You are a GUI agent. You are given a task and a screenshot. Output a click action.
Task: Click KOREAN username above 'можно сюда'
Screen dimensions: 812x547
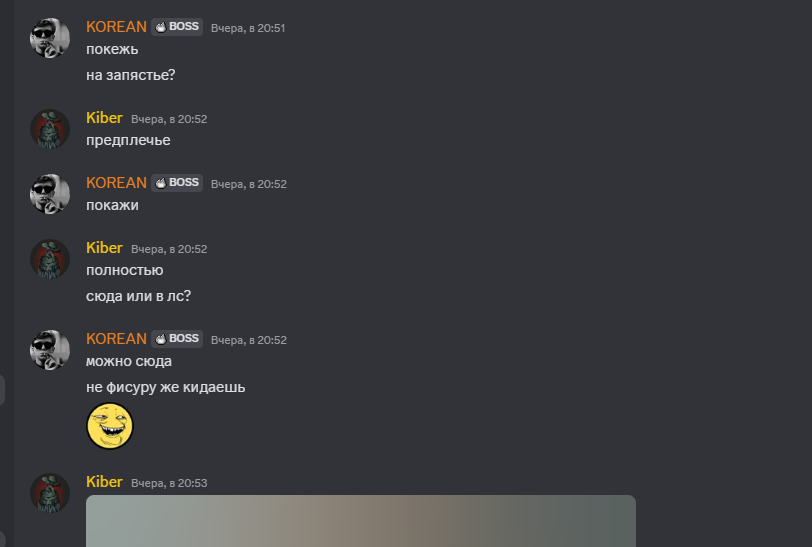[x=117, y=339]
